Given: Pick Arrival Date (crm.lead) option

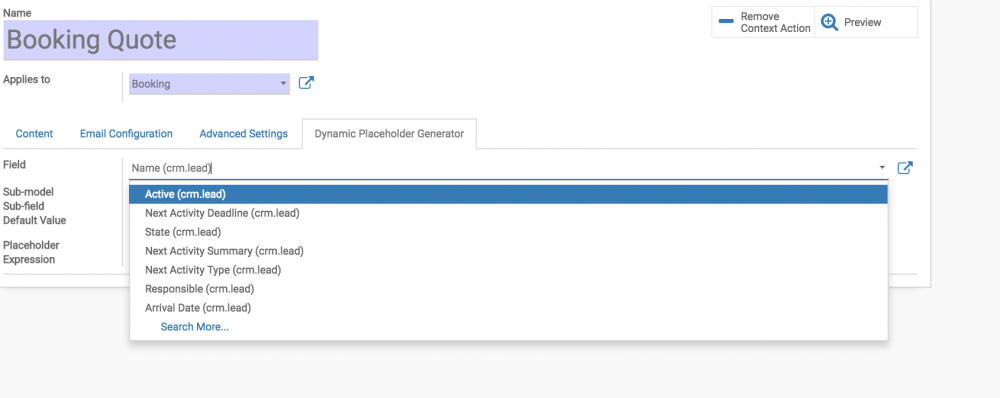Looking at the screenshot, I should point(508,308).
